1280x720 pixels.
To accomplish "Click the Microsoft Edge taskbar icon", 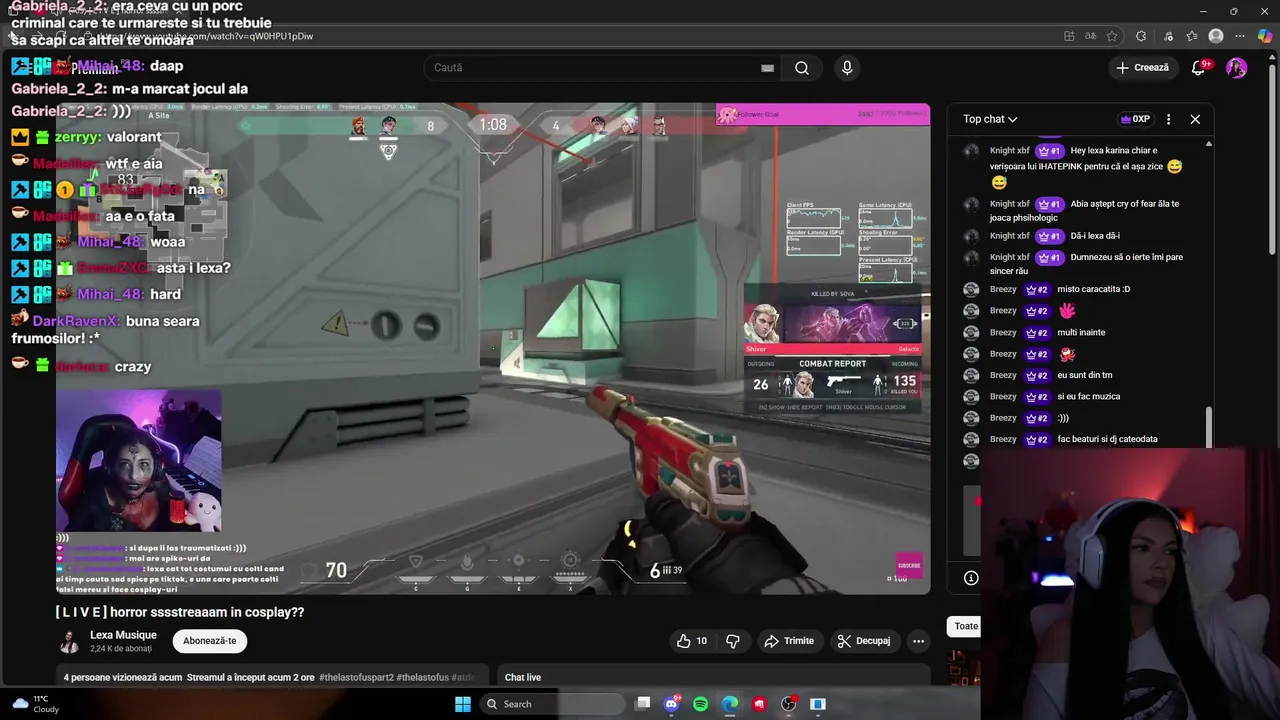I will [x=730, y=704].
